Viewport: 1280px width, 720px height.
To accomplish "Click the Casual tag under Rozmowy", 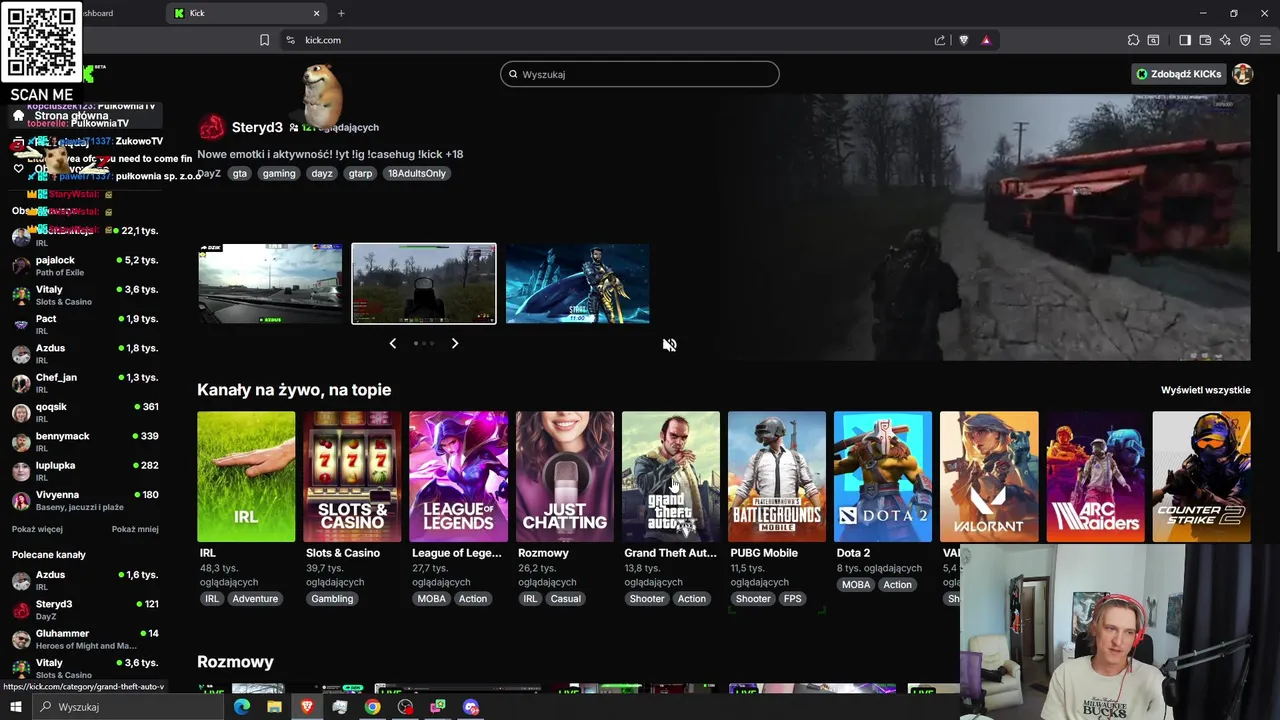I will [x=565, y=599].
